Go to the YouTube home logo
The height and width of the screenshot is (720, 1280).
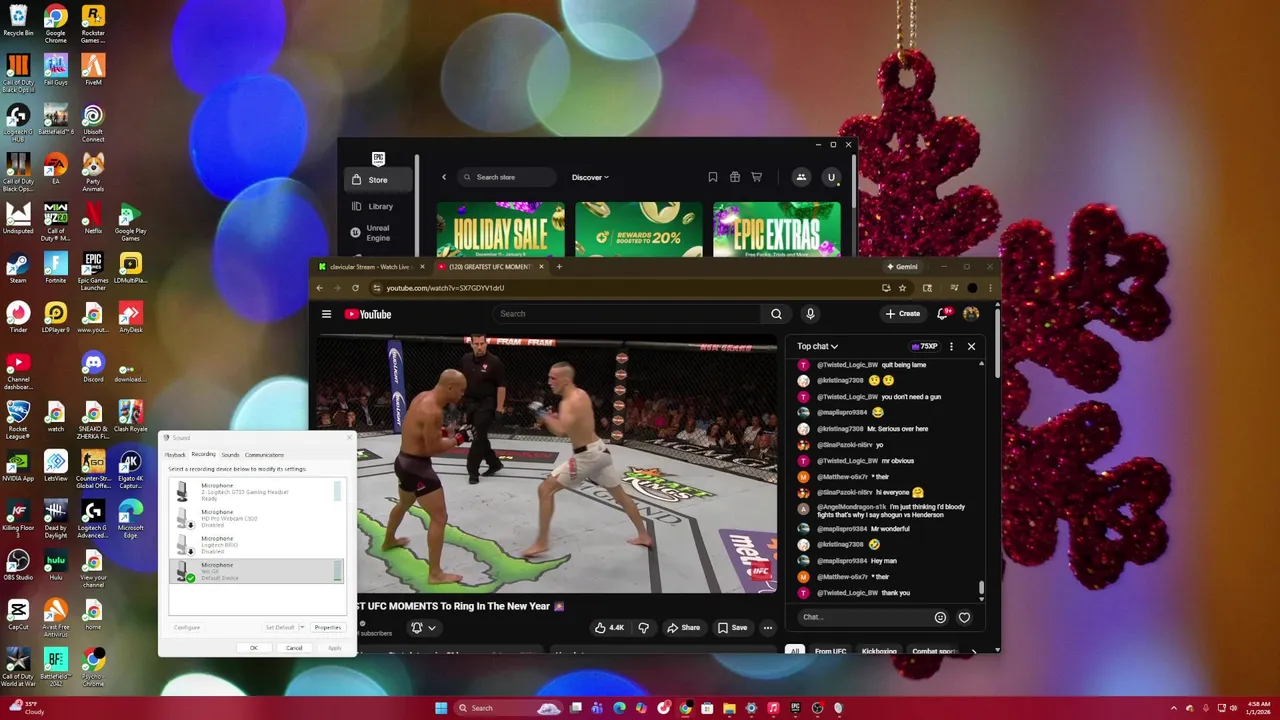click(x=368, y=314)
